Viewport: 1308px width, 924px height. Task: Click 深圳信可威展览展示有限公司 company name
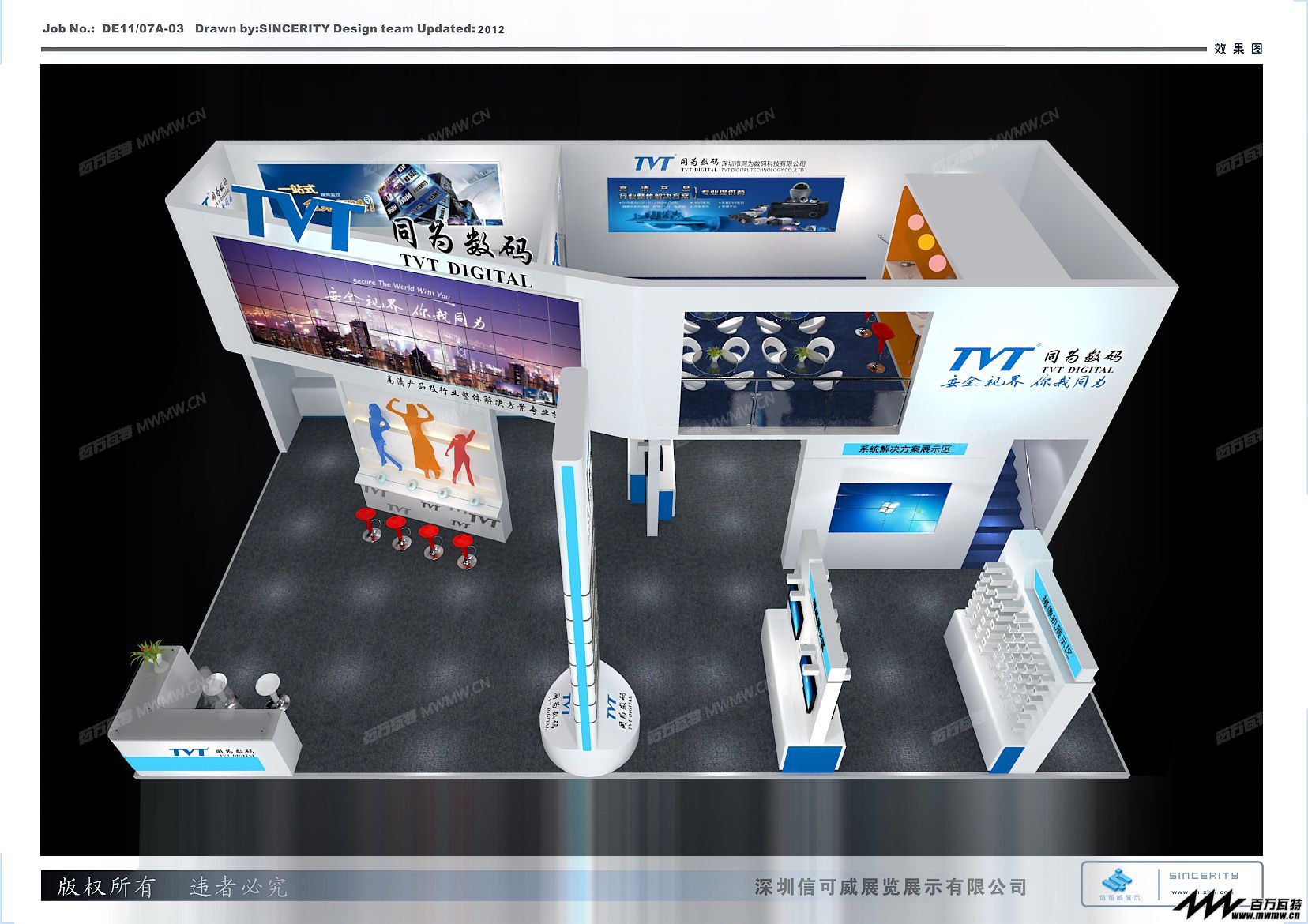(x=890, y=887)
